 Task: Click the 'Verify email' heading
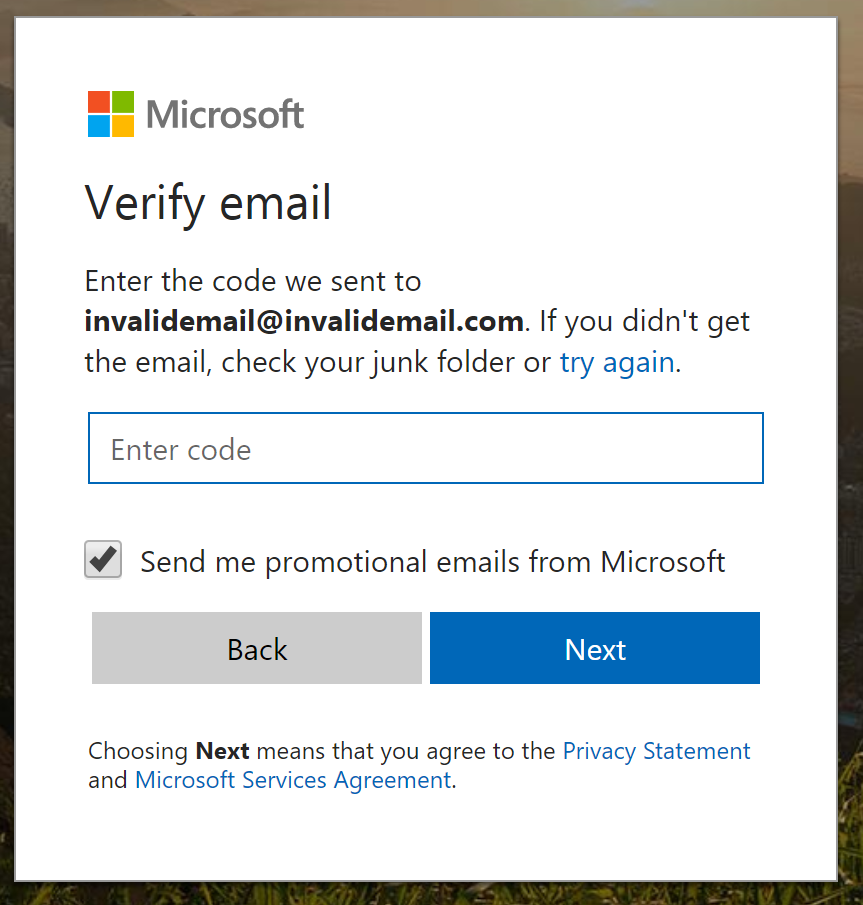208,203
